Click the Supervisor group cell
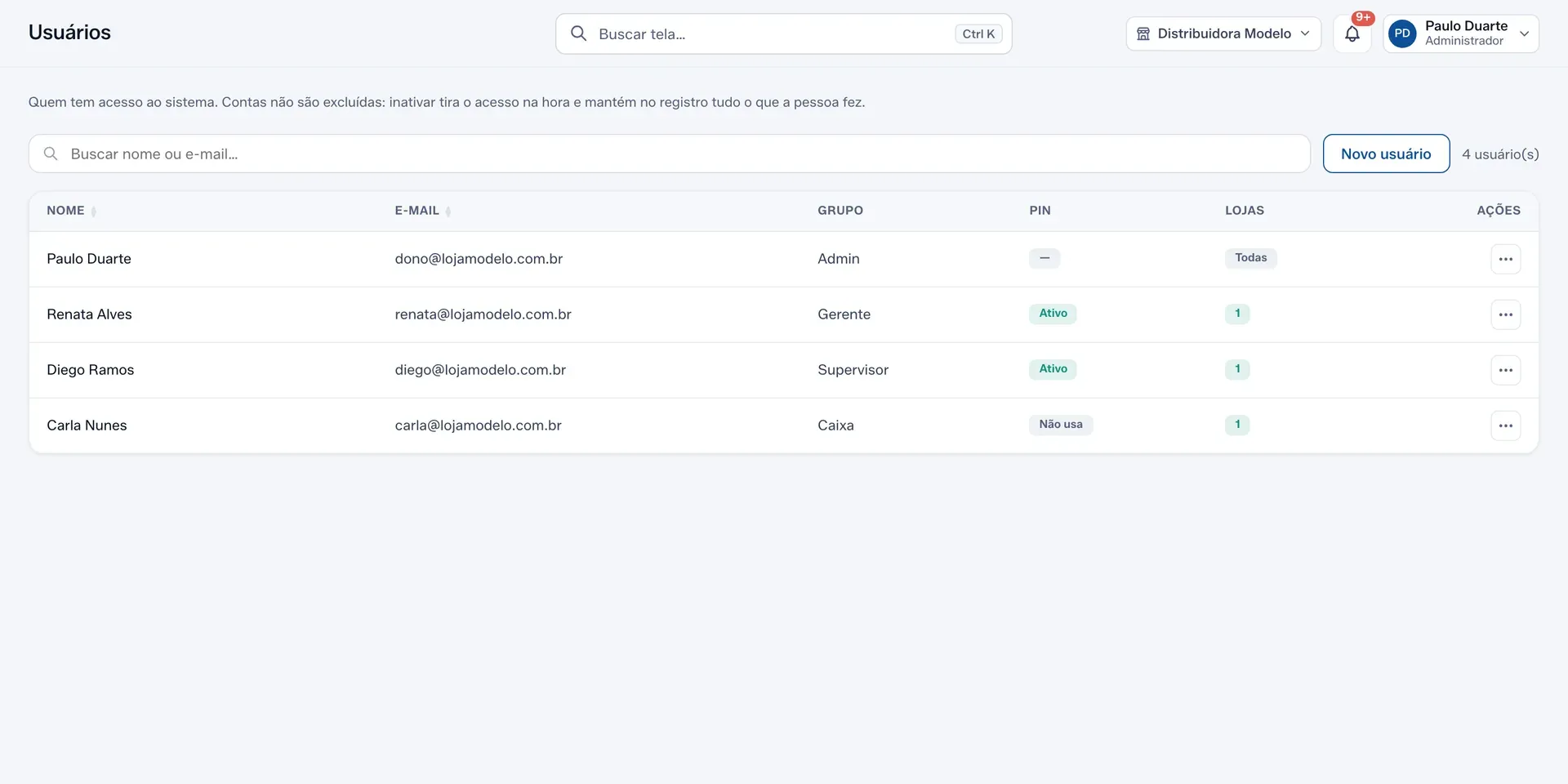The image size is (1568, 784). 853,370
